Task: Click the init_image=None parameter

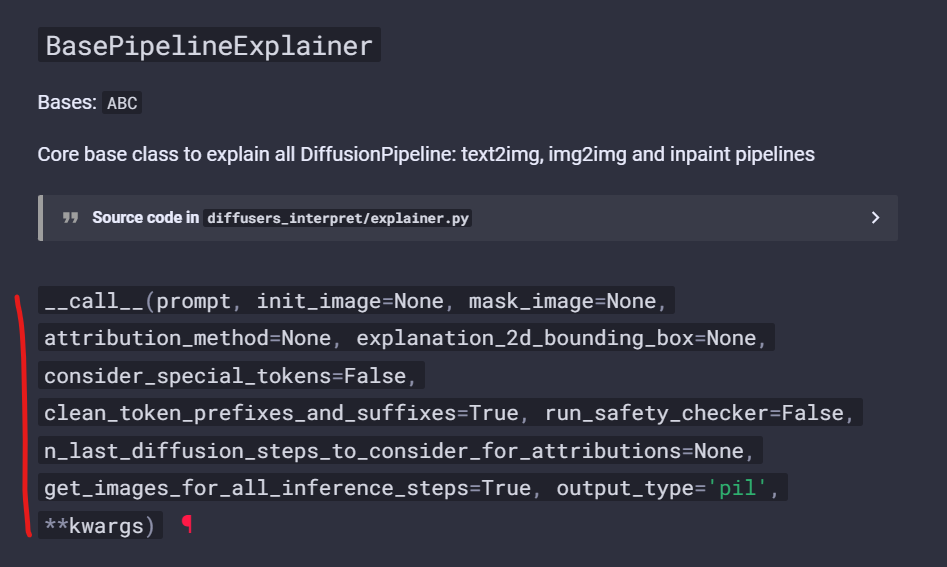Action: 350,301
